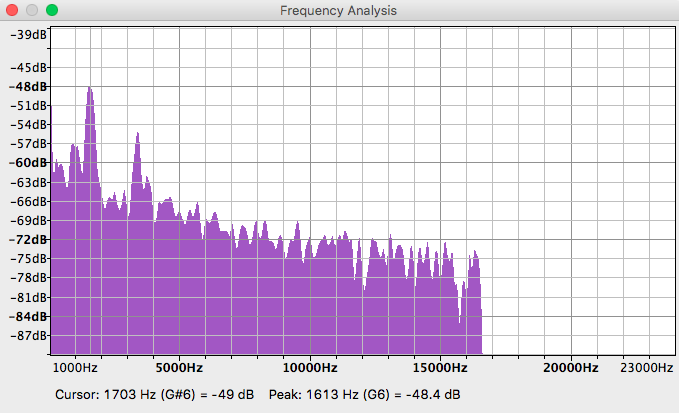Click the -87dB axis label
Viewport: 679px width, 413px height.
click(28, 336)
